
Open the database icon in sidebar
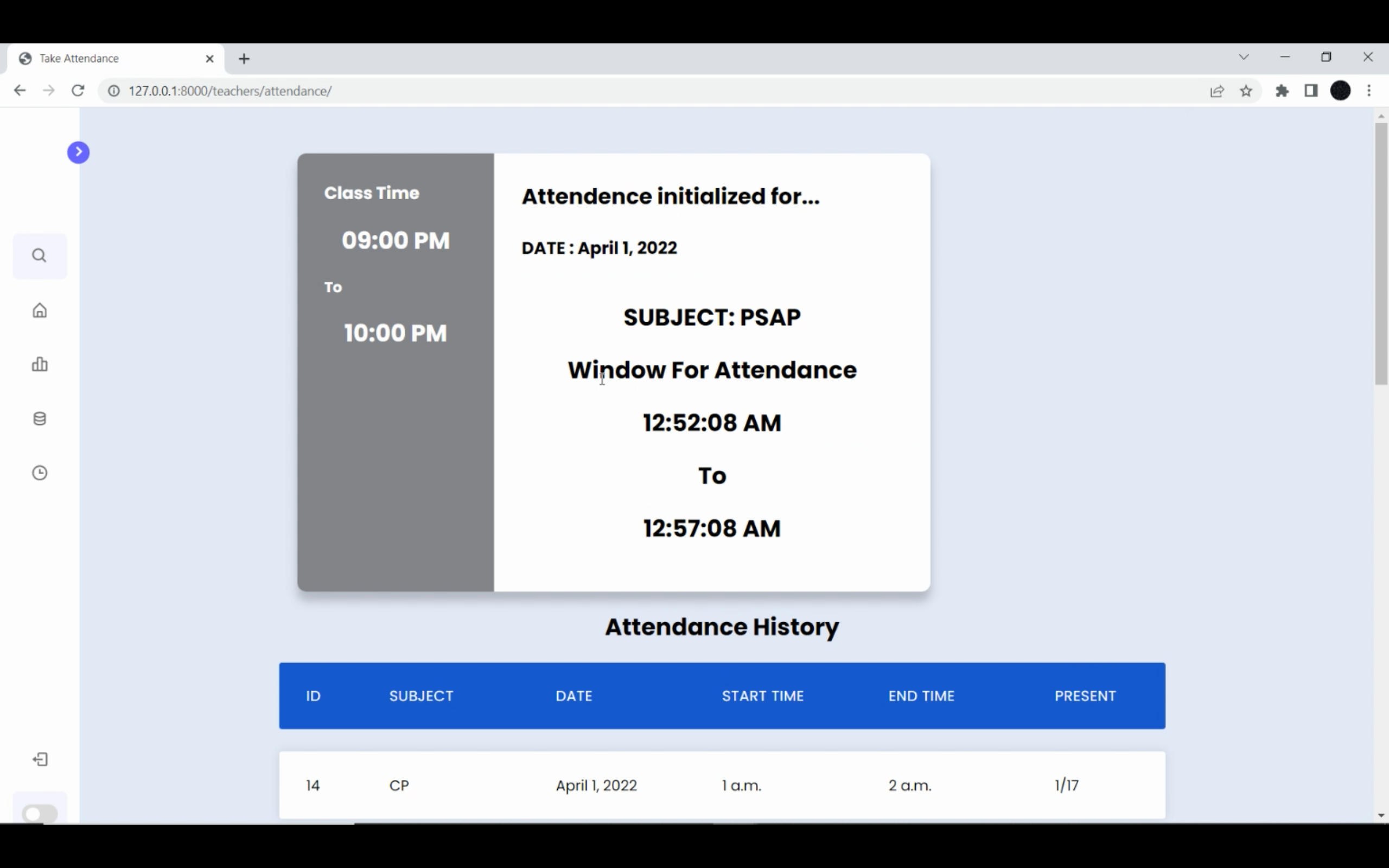[40, 418]
